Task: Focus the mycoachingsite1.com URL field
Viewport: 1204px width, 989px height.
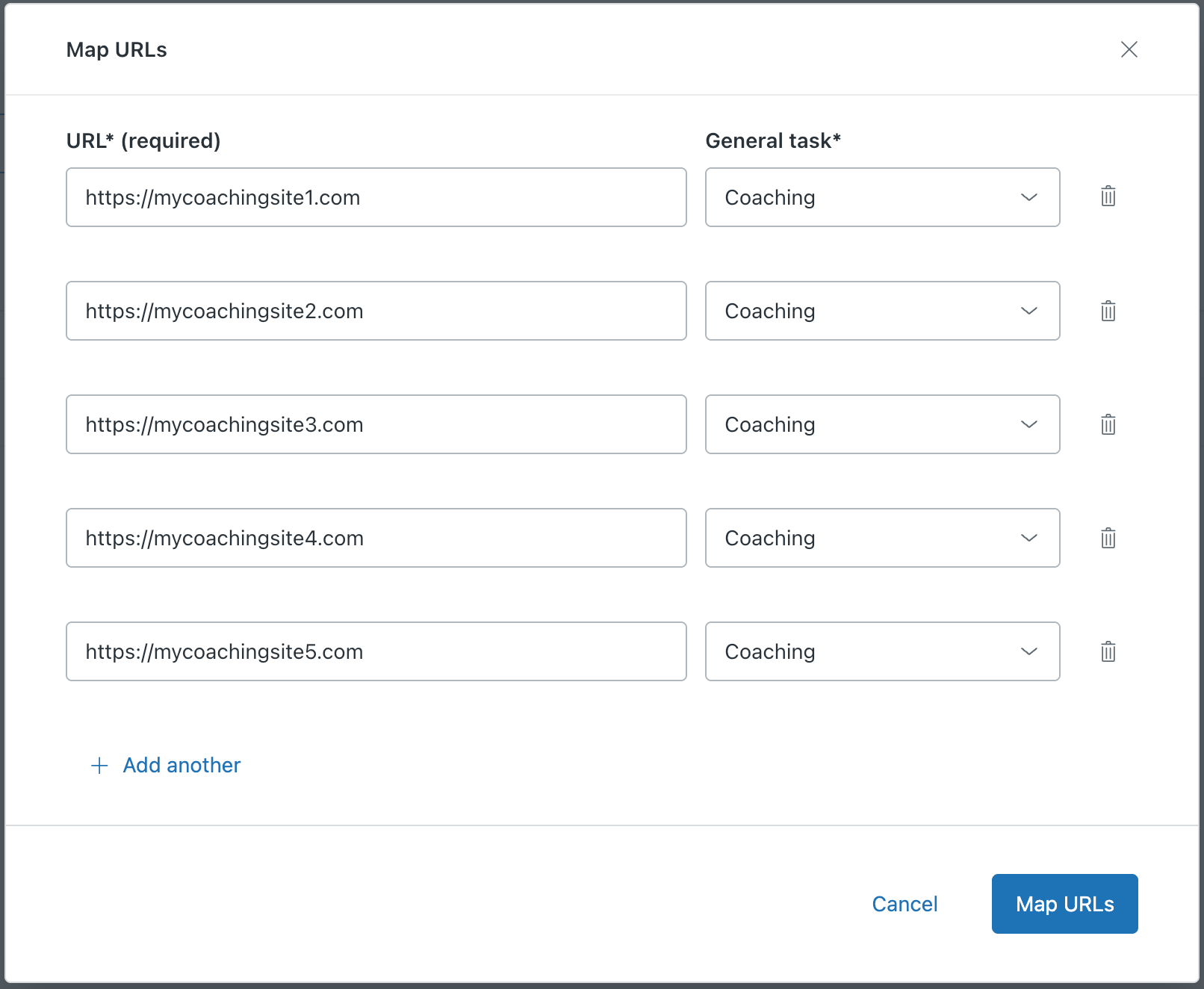Action: [376, 197]
